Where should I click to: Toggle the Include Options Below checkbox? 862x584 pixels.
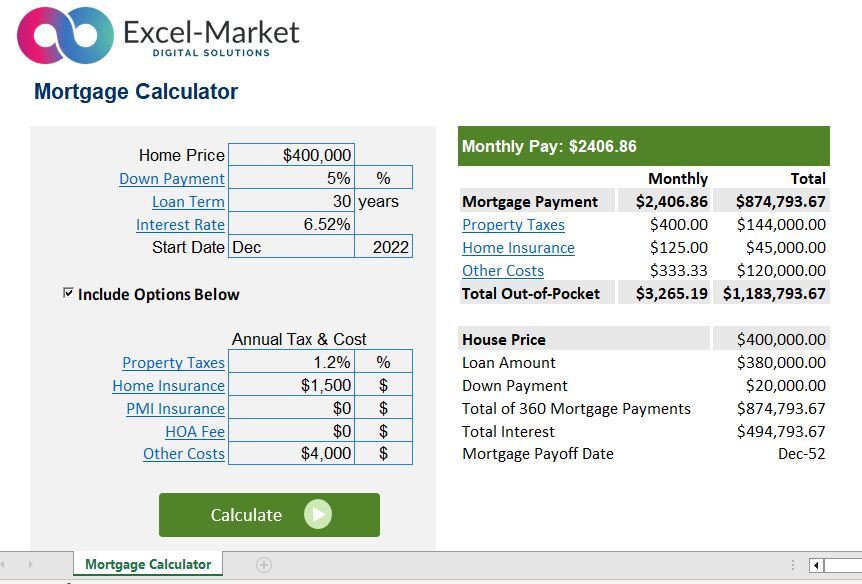(68, 294)
